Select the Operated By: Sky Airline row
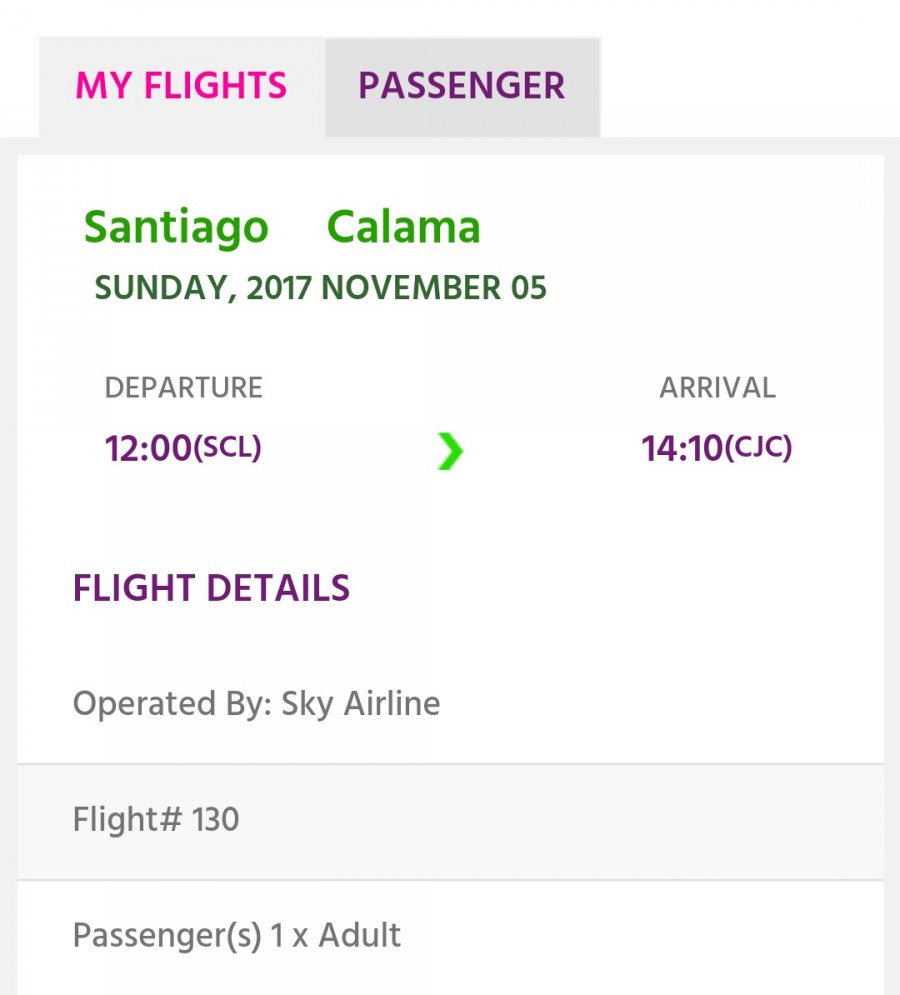 [451, 703]
